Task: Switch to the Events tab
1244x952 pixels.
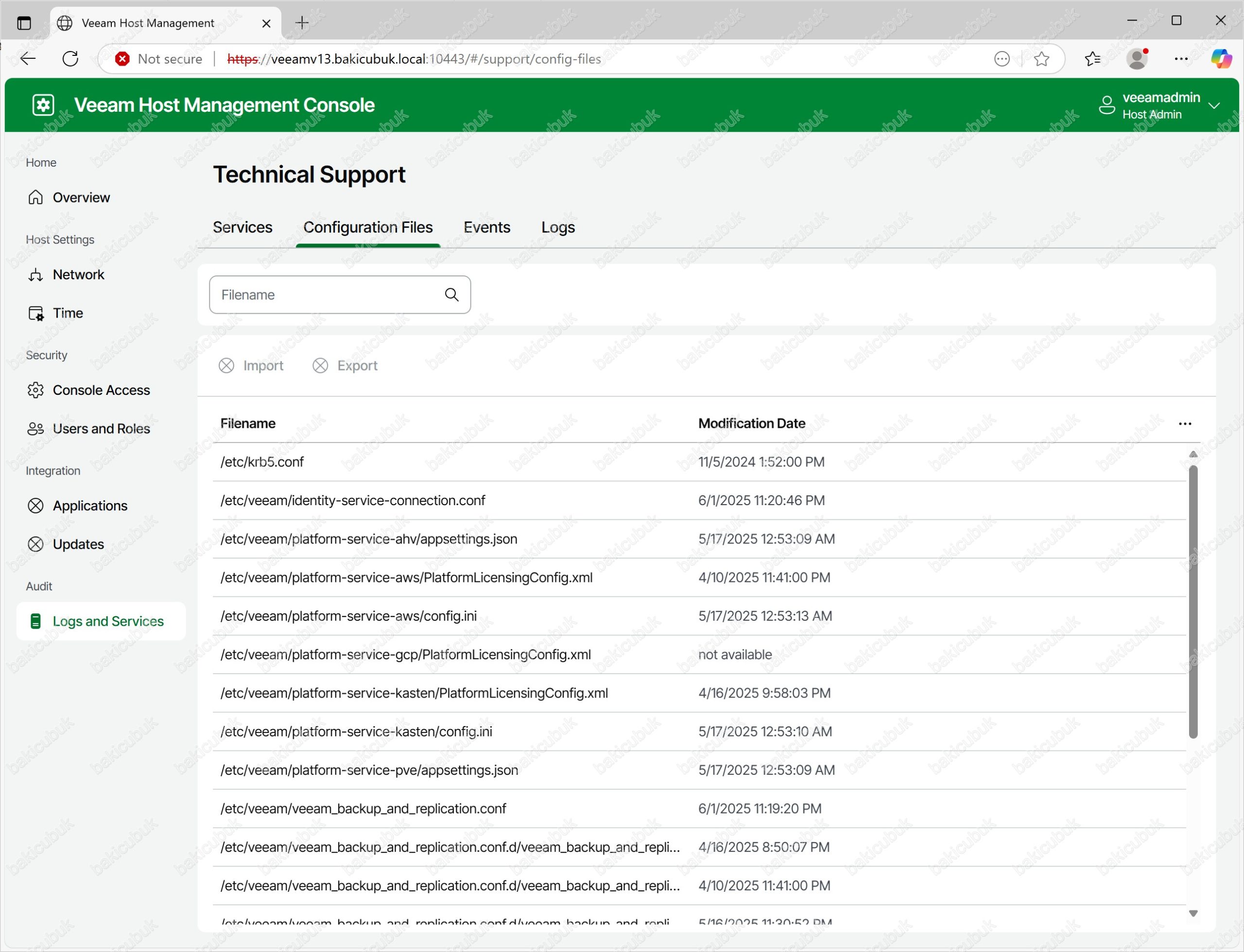Action: (x=486, y=227)
